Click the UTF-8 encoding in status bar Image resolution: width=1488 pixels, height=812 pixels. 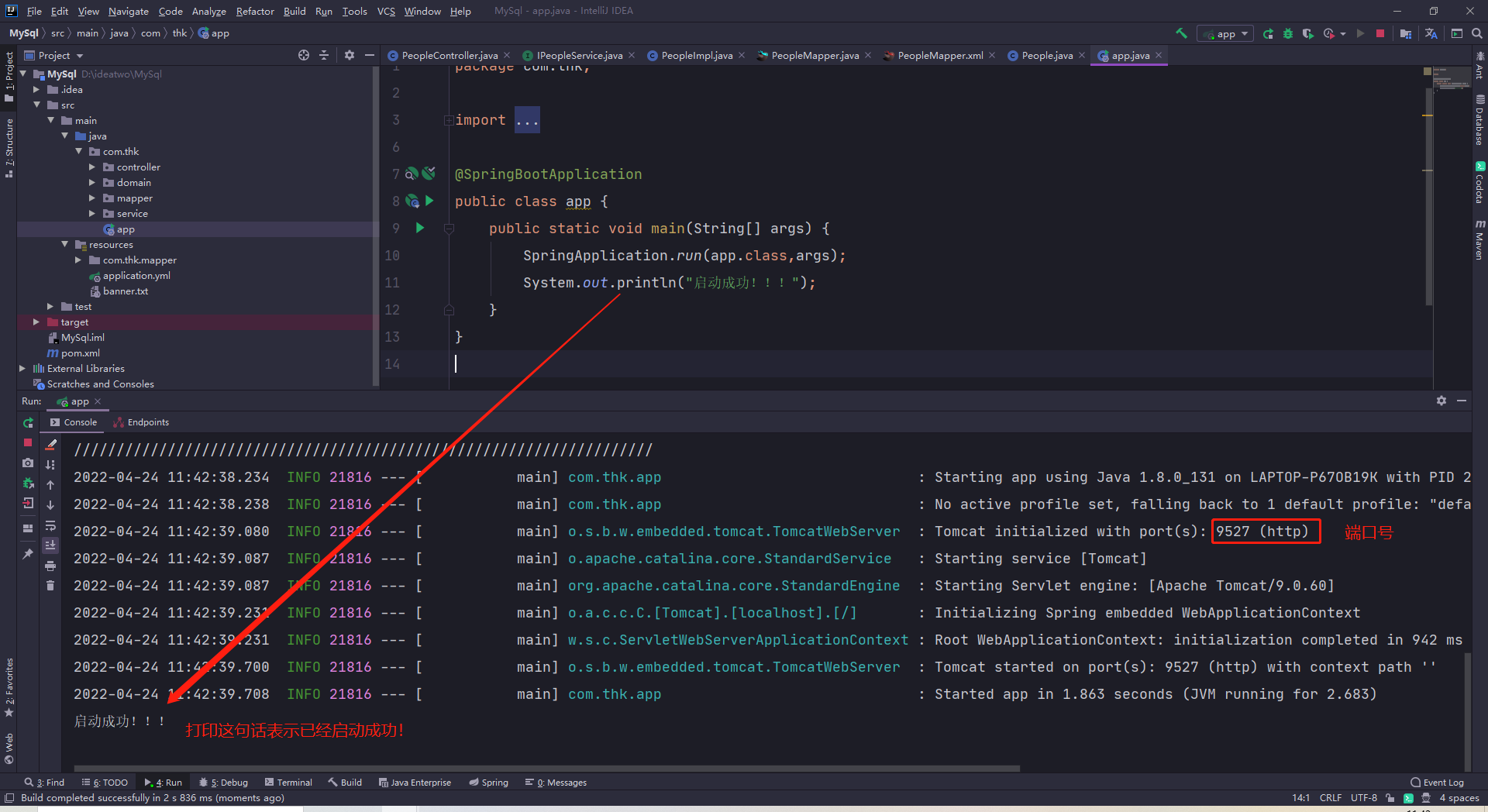(x=1364, y=798)
